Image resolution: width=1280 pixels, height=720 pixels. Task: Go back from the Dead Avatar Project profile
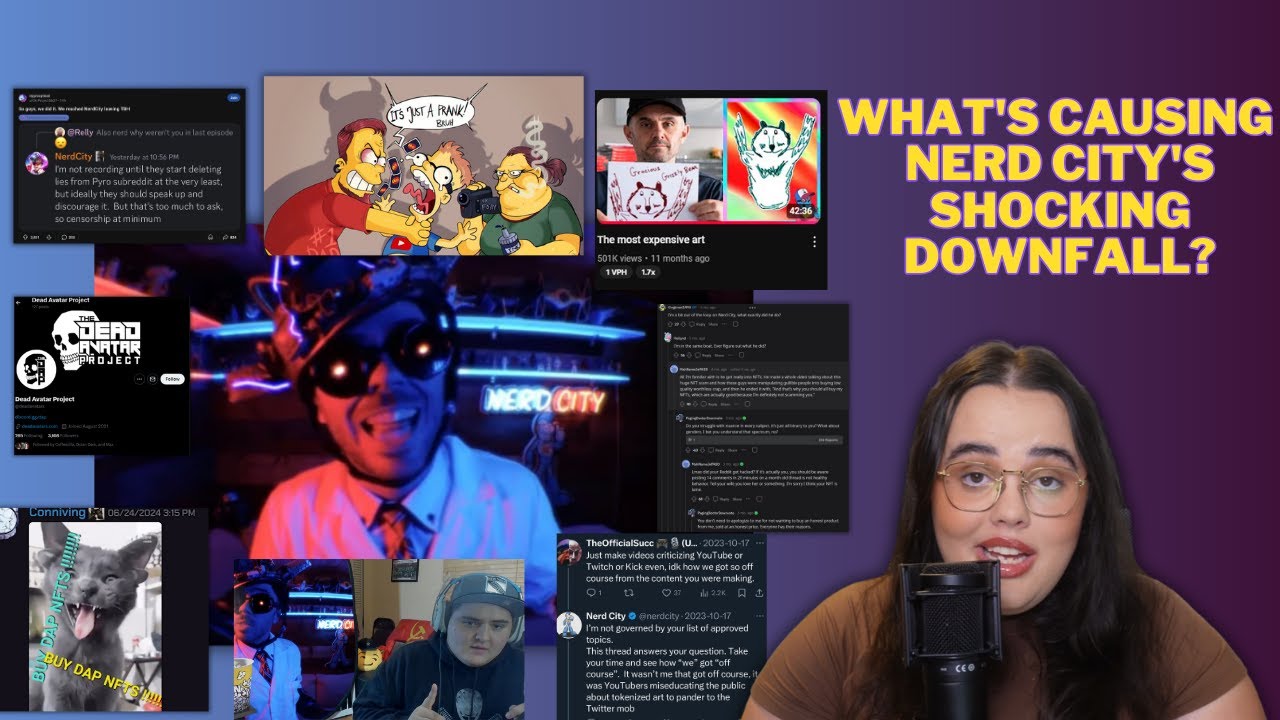(18, 302)
